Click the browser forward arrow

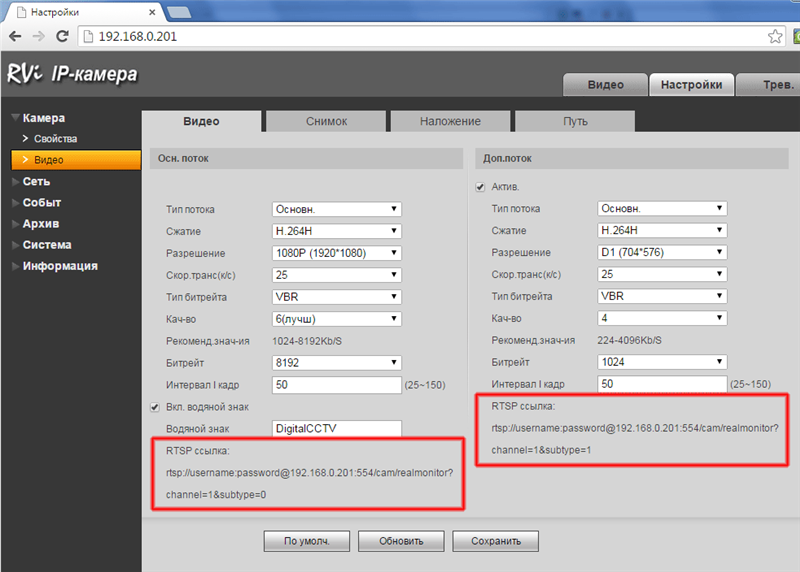tap(37, 36)
